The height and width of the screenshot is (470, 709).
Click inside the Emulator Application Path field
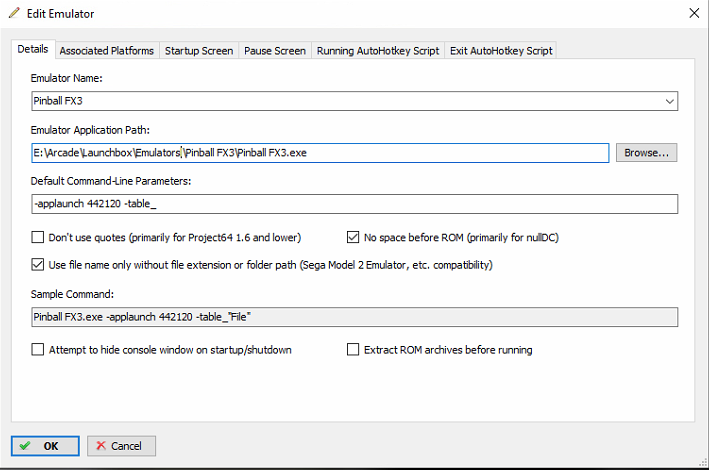pyautogui.click(x=320, y=153)
